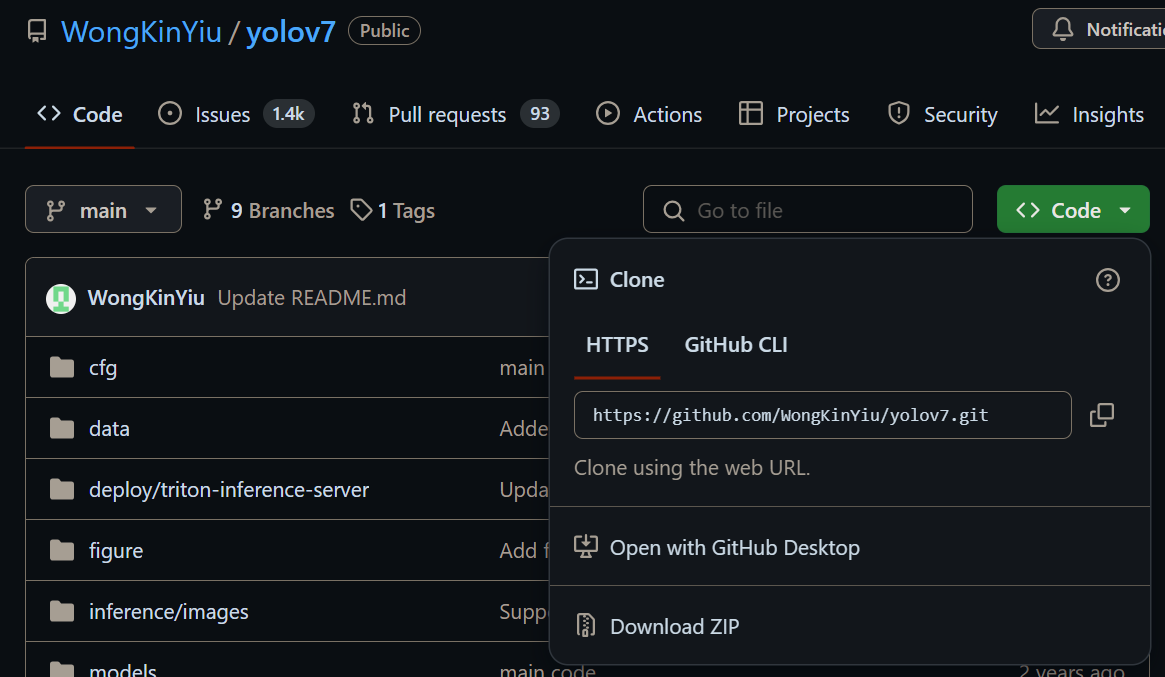This screenshot has height=677, width=1165.
Task: Select the Code tab
Action: (x=79, y=114)
